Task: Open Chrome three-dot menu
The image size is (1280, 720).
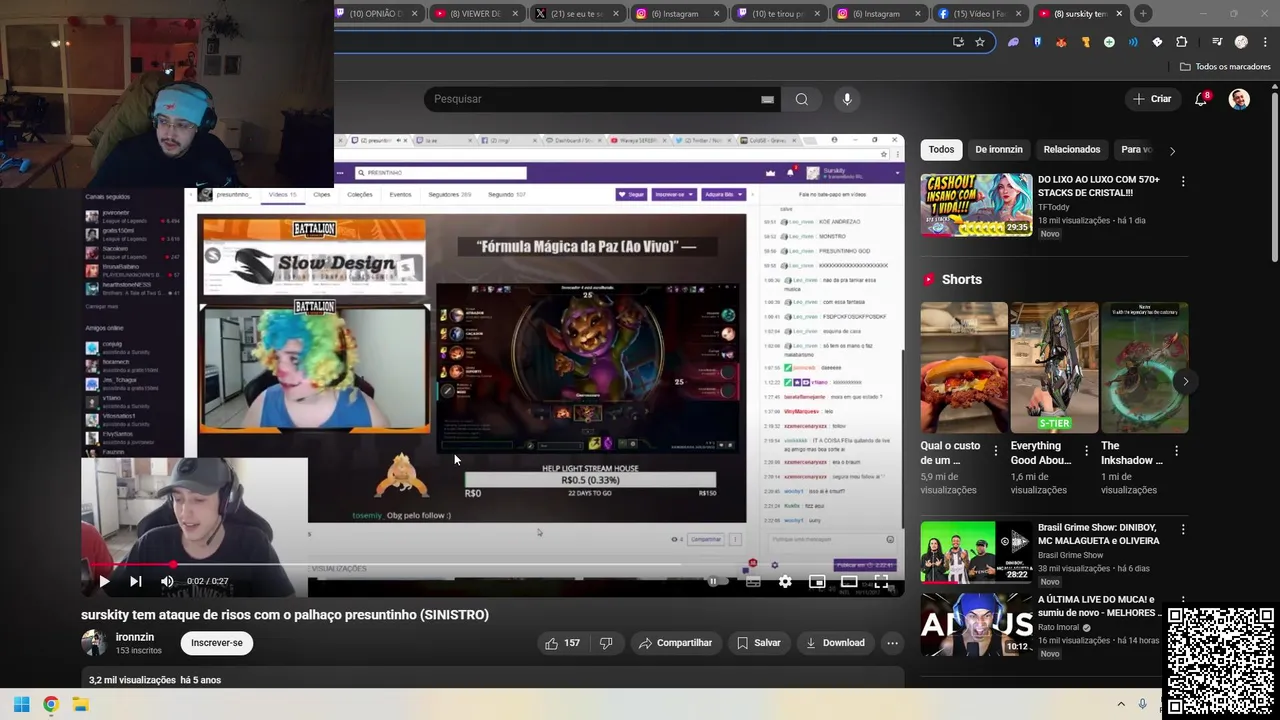Action: (x=1264, y=42)
